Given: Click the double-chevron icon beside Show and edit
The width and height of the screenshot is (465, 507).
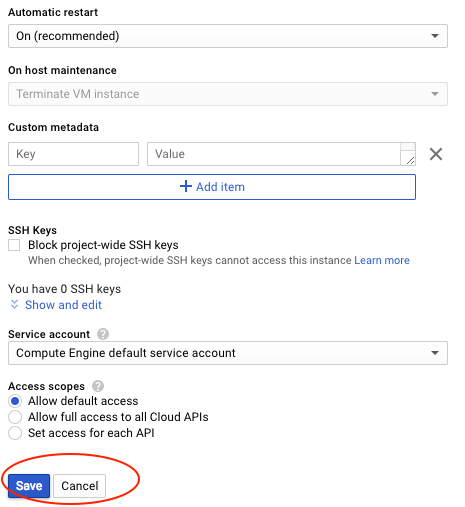Looking at the screenshot, I should pyautogui.click(x=14, y=304).
